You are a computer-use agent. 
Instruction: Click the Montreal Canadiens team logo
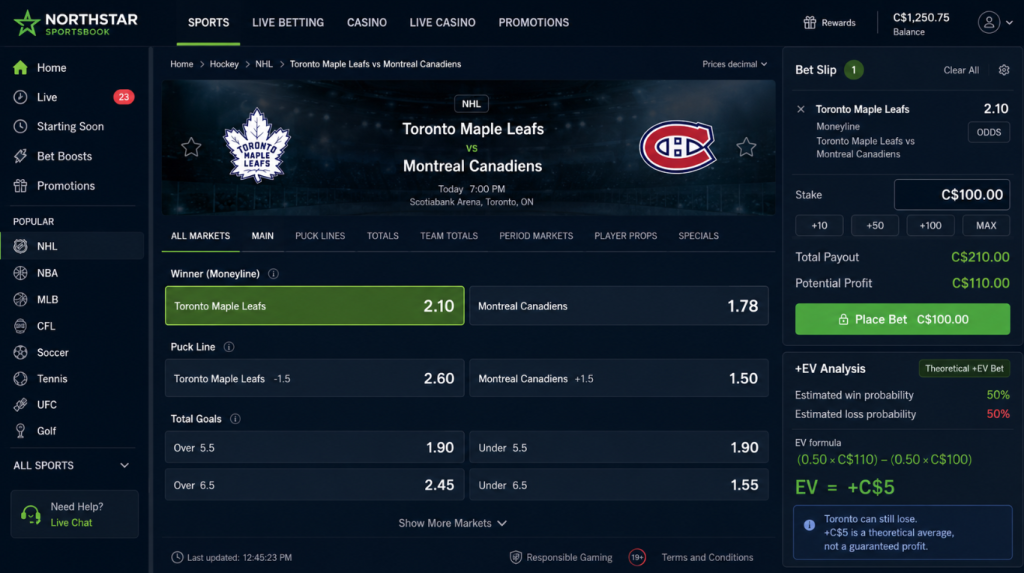click(x=677, y=147)
